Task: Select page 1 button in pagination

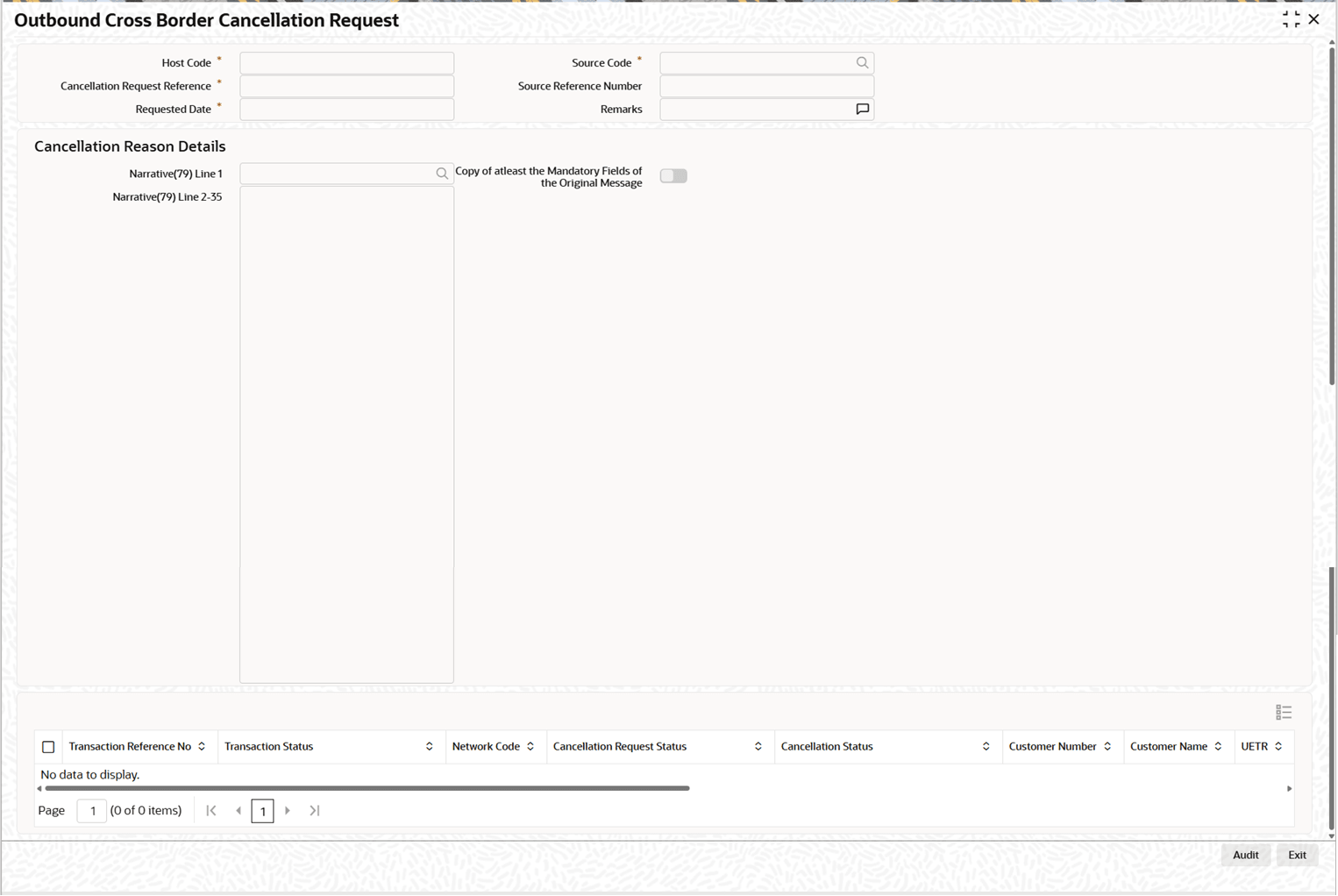Action: [263, 811]
